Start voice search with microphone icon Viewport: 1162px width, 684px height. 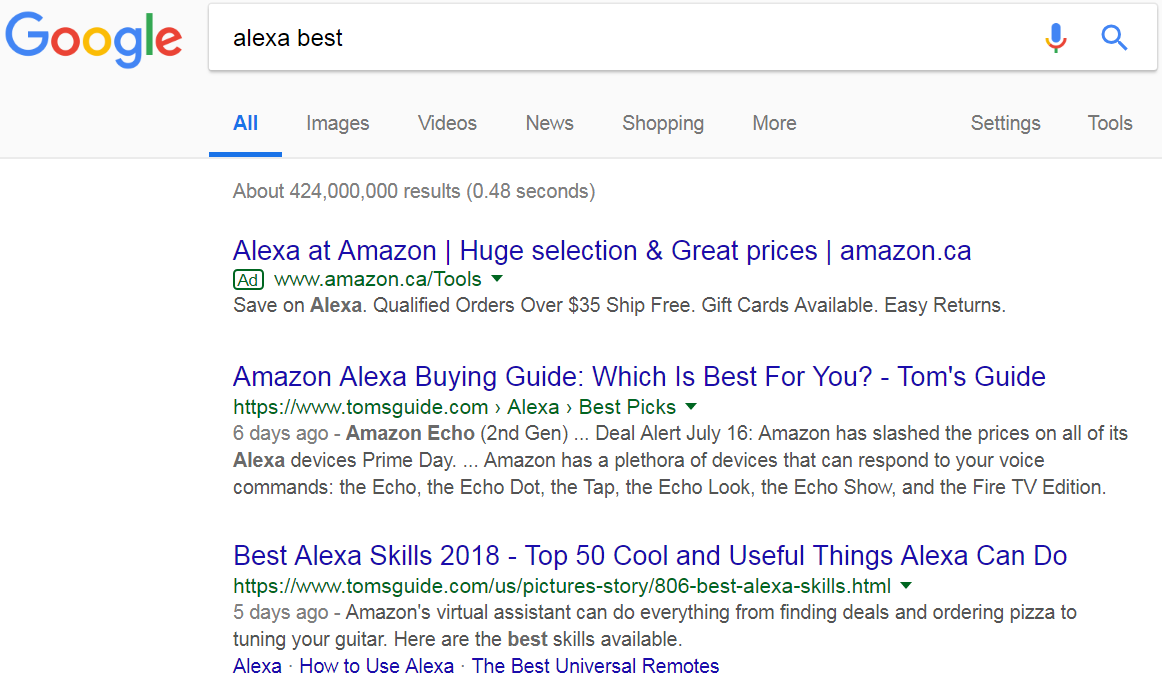1056,39
